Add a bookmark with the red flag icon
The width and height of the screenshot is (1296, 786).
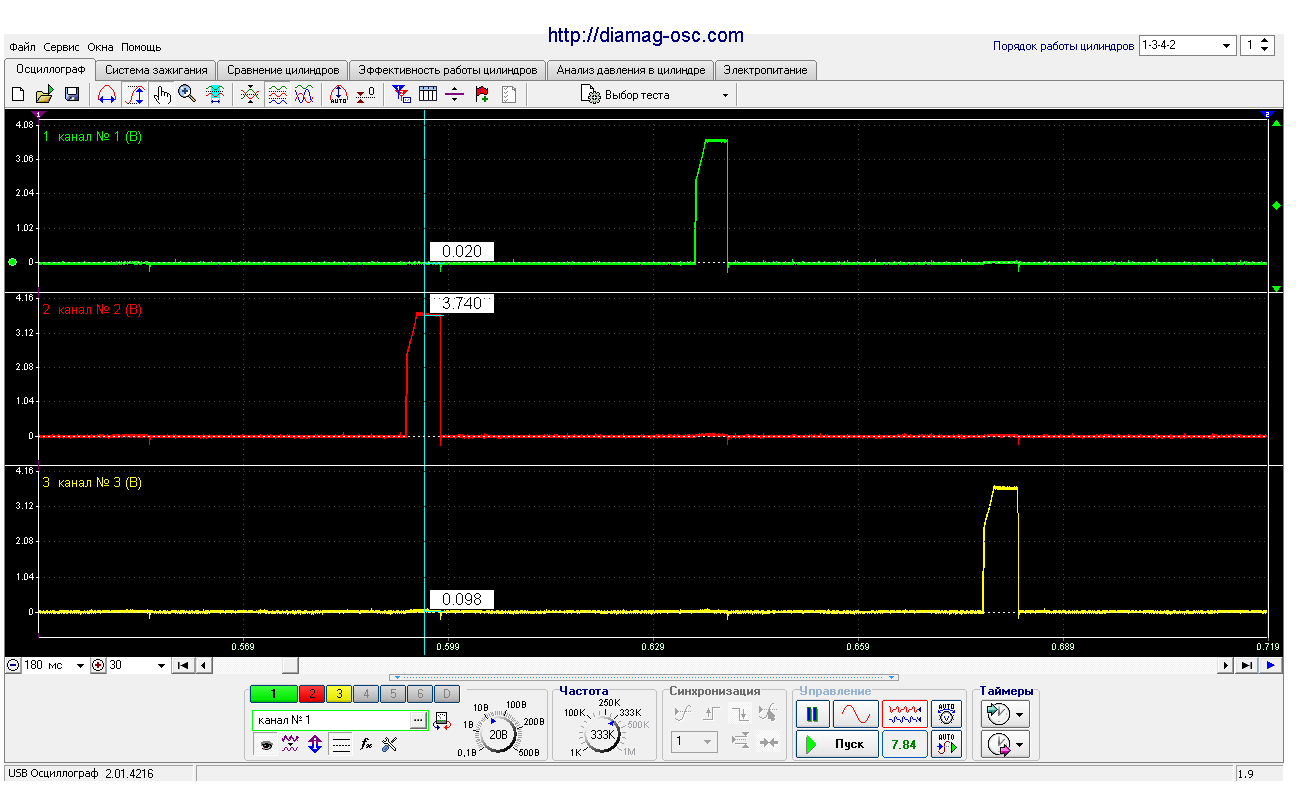(482, 94)
